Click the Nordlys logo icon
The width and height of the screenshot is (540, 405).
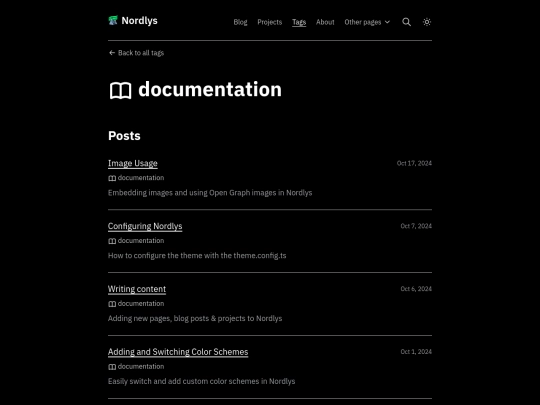[113, 21]
